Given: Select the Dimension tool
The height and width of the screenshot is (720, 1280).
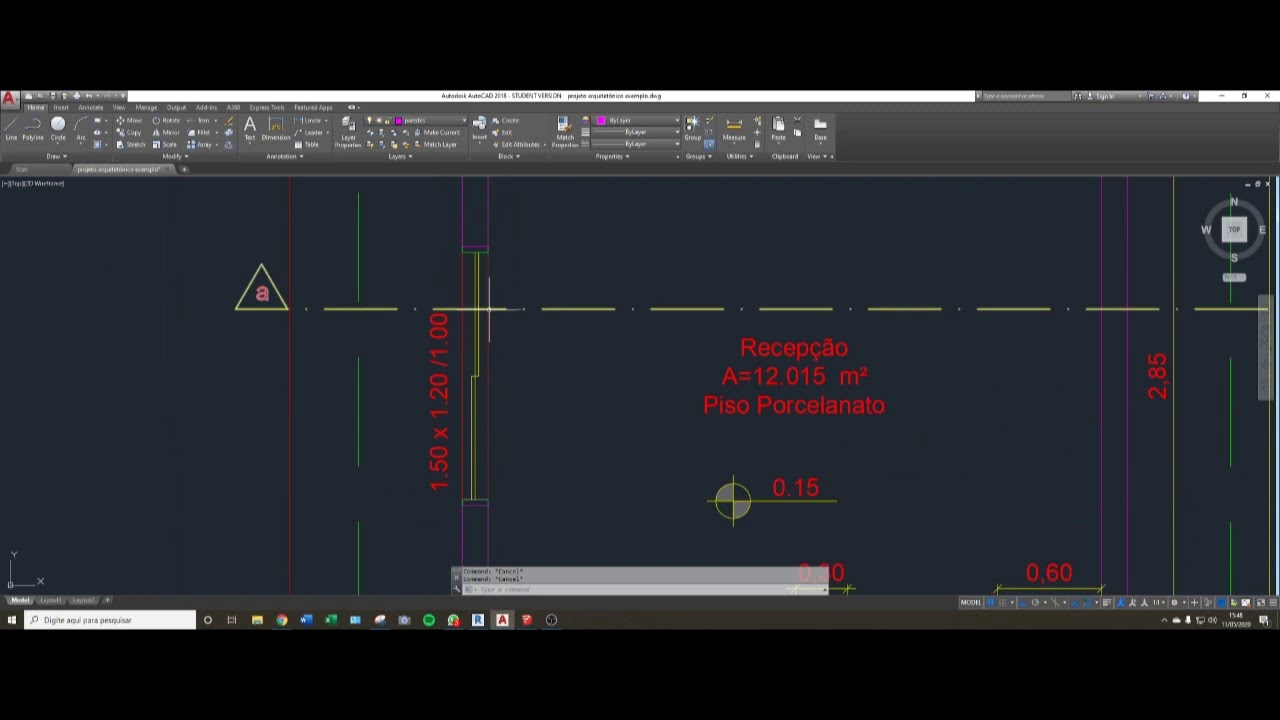Looking at the screenshot, I should pos(276,128).
